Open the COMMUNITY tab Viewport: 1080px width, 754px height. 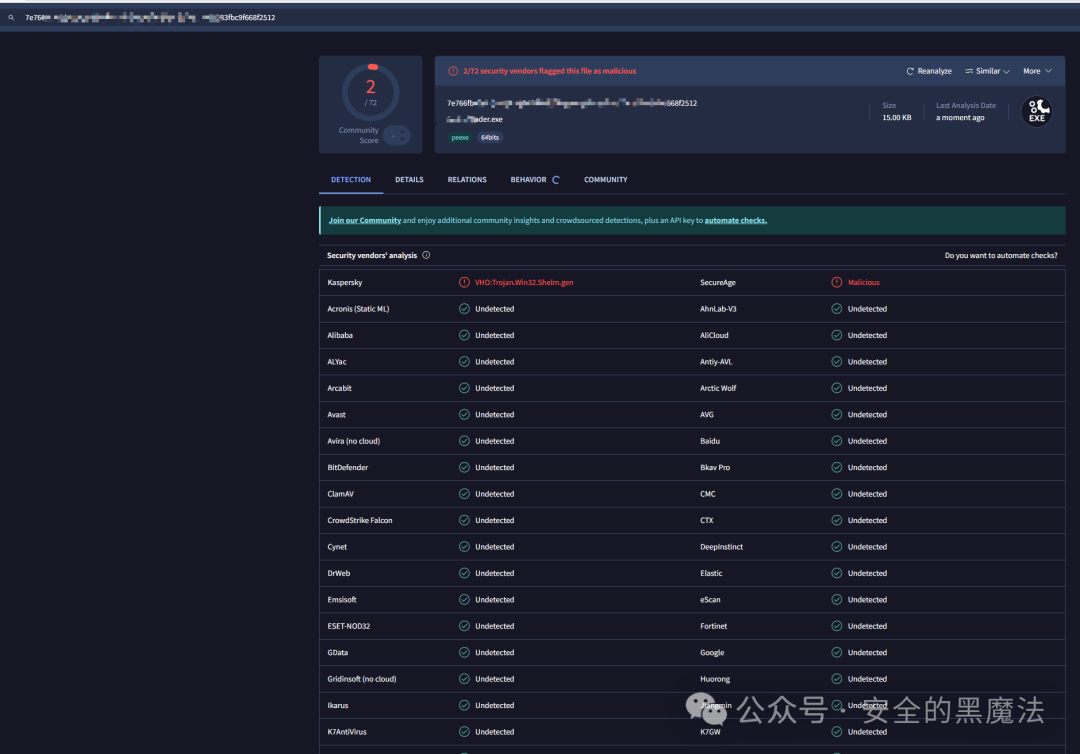pos(605,180)
